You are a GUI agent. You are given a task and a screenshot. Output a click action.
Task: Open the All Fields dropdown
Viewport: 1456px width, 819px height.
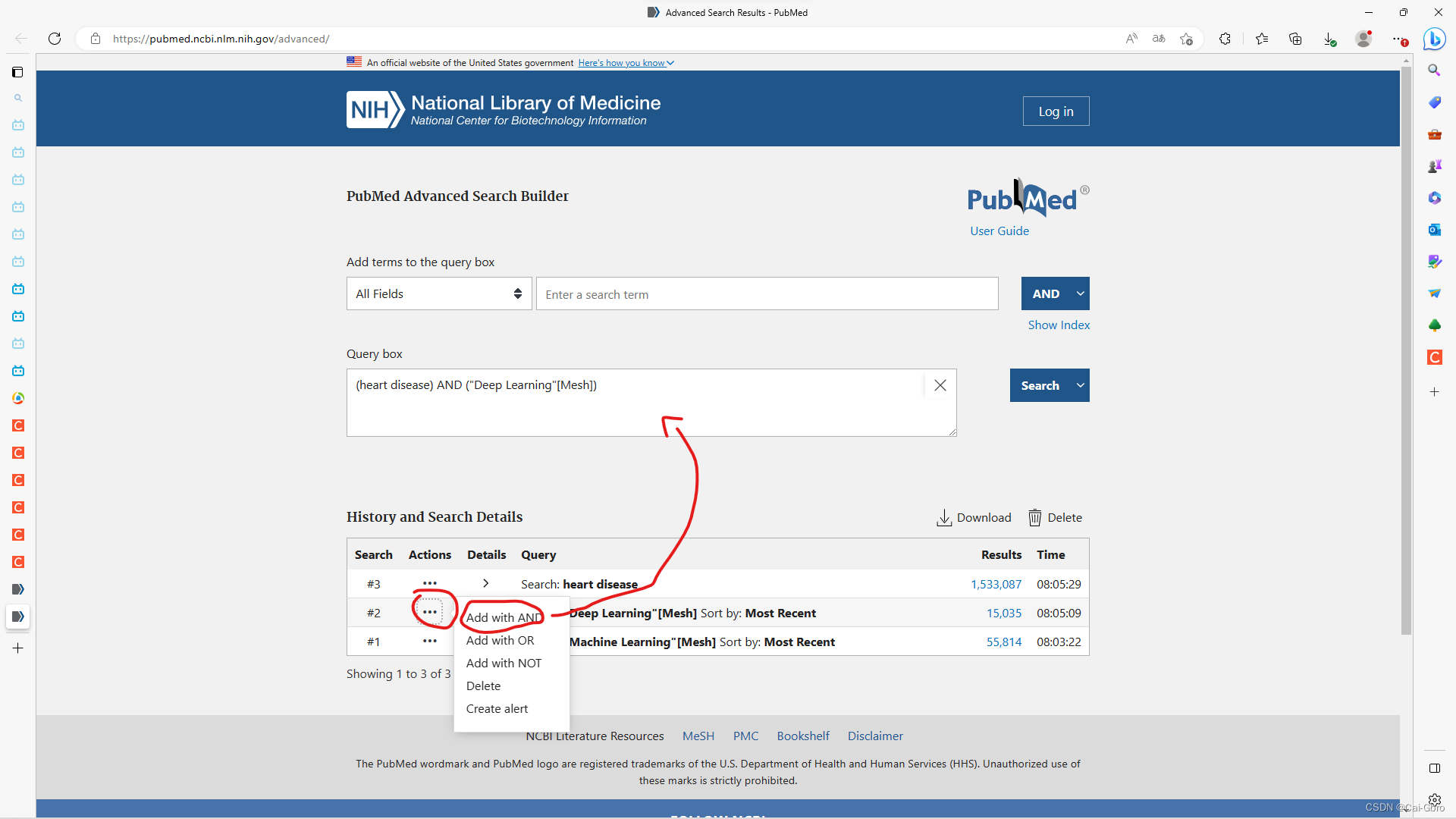coord(439,294)
